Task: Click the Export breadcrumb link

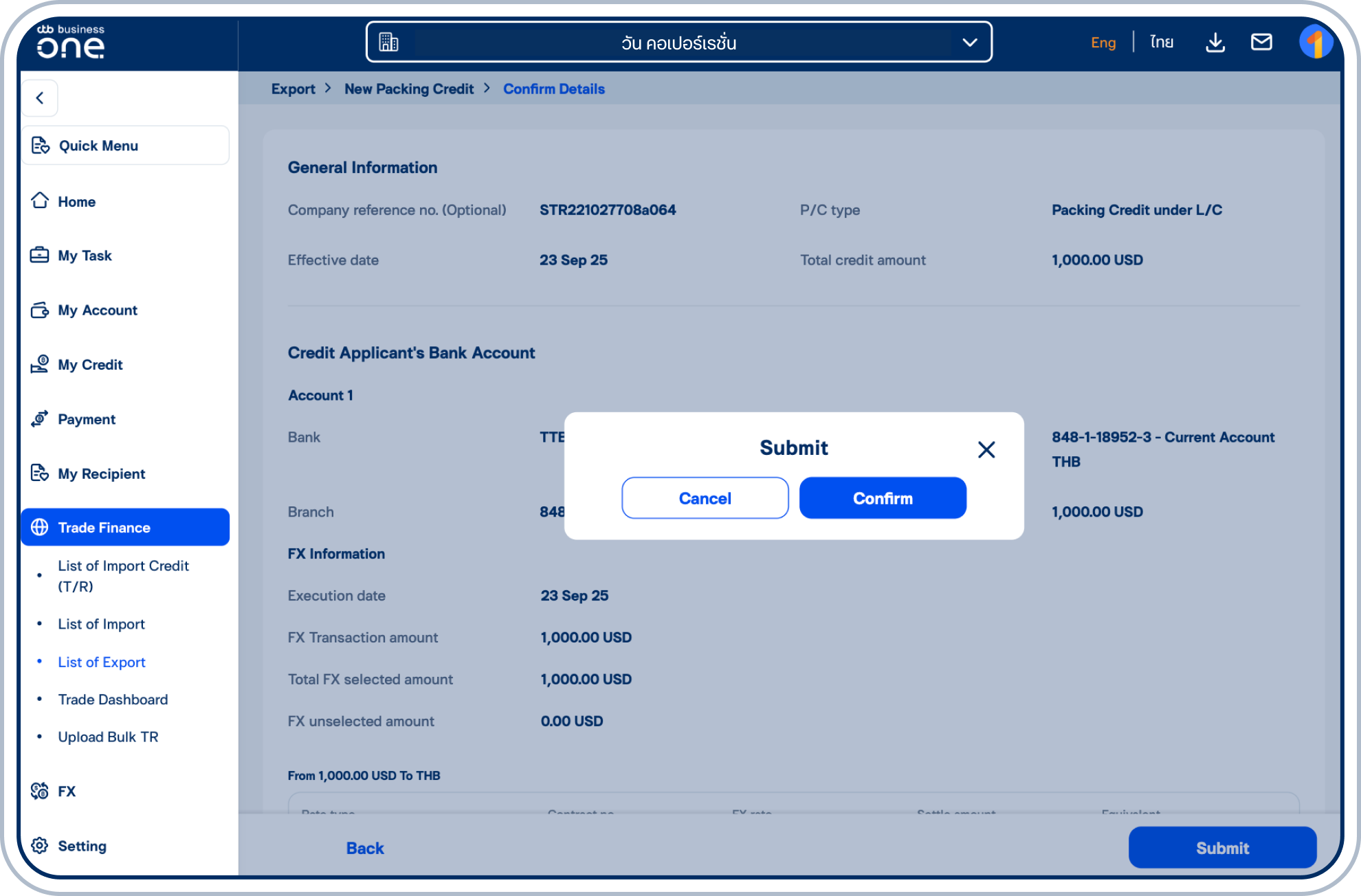Action: pyautogui.click(x=293, y=89)
